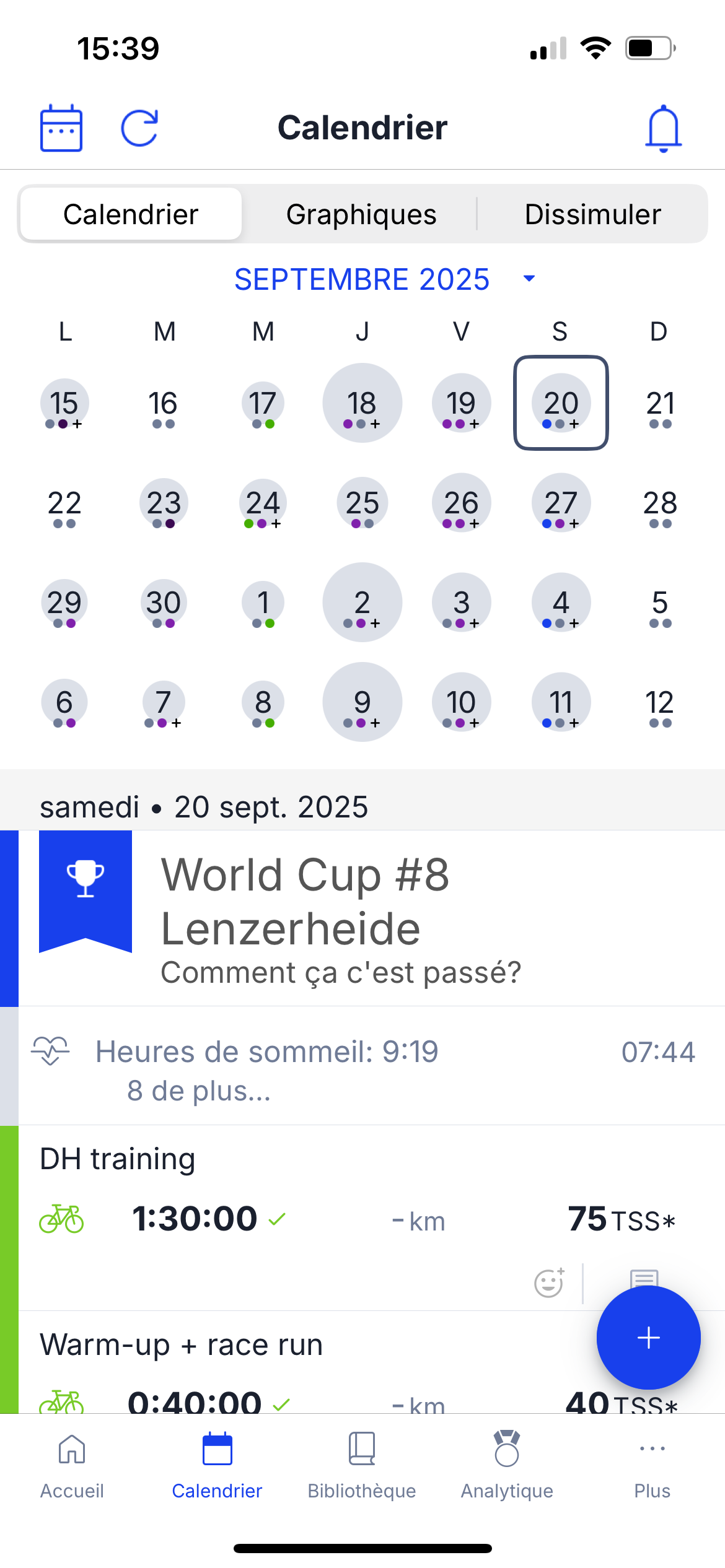Open the Bibliothèque tab

pos(362,1460)
